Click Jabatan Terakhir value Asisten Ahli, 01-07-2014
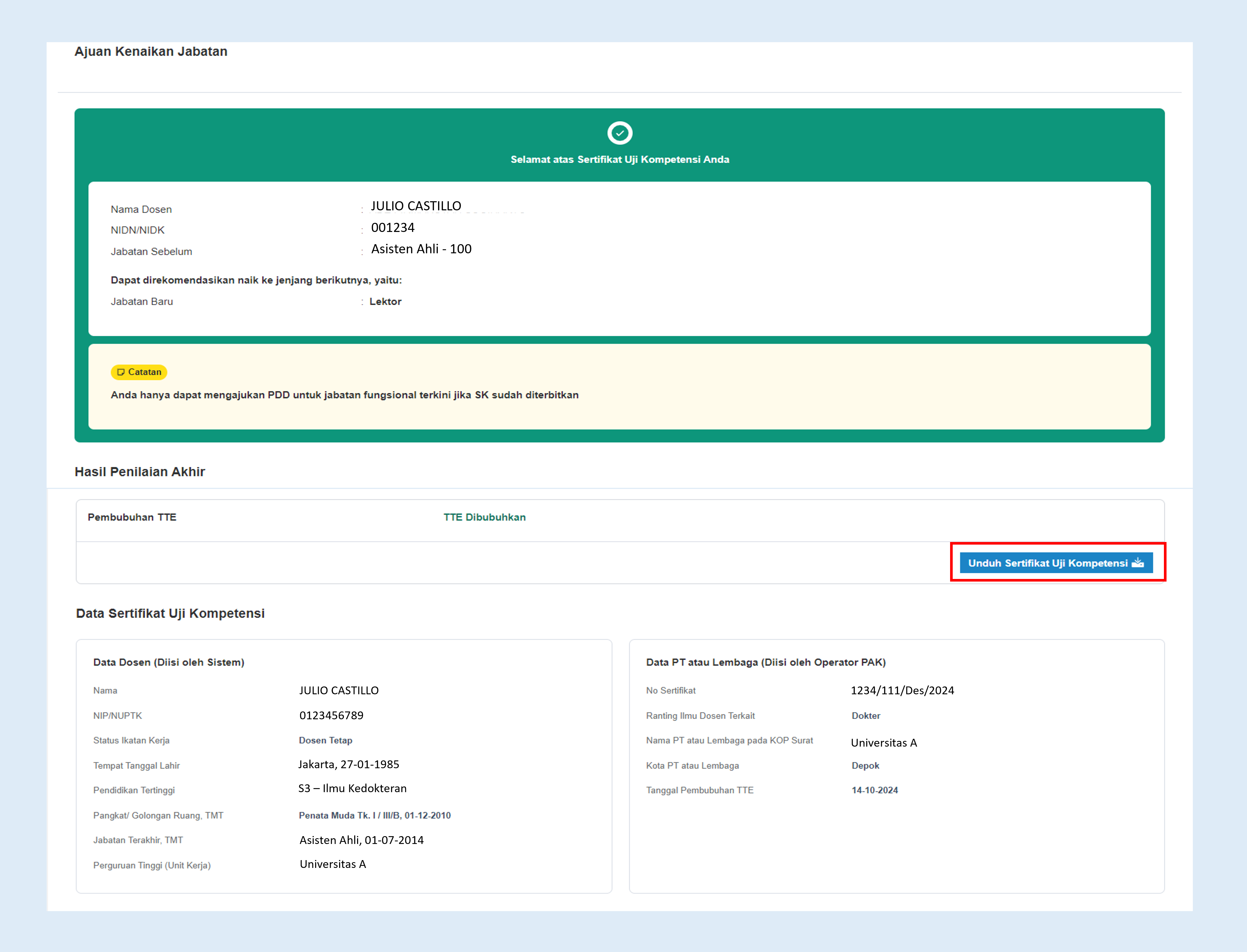1247x952 pixels. click(x=362, y=840)
